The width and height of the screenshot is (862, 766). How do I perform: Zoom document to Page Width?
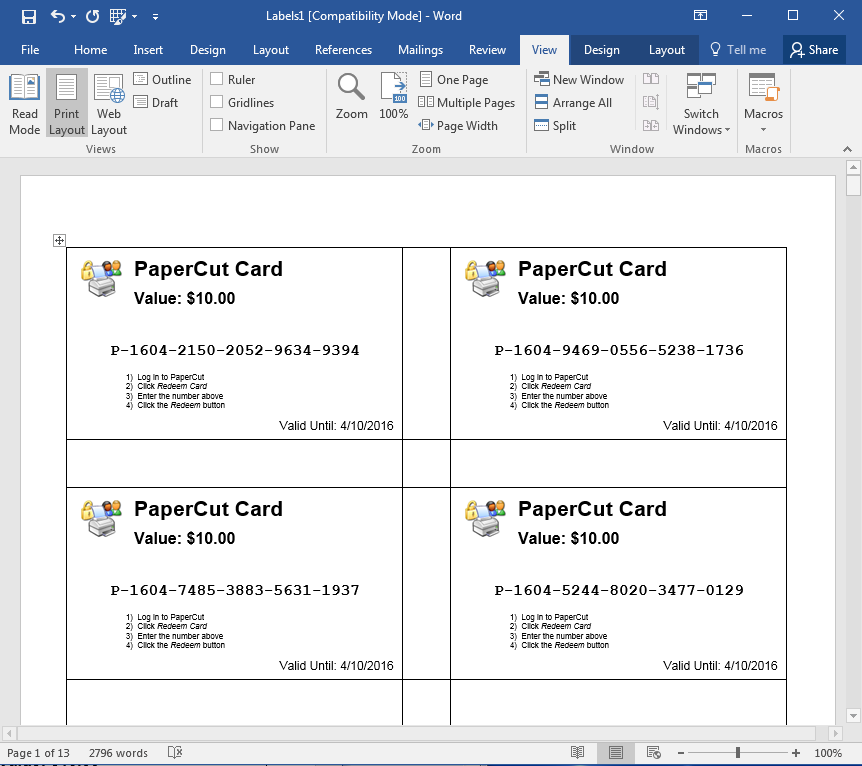458,126
